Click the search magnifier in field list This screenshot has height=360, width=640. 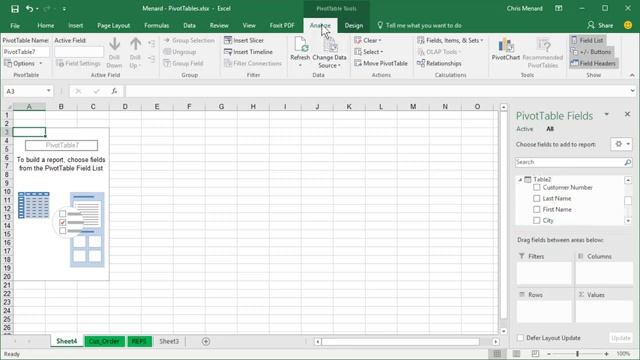(627, 162)
